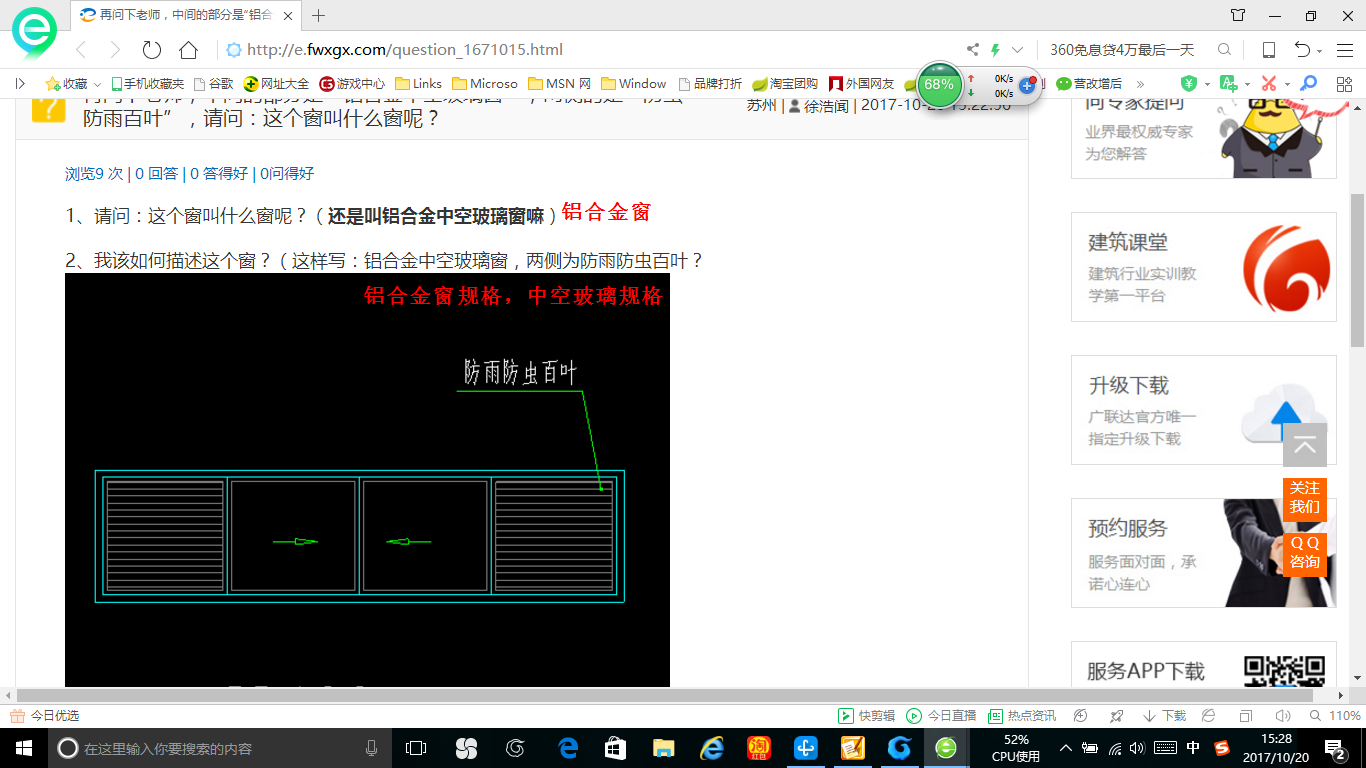Viewport: 1366px width, 768px height.
Task: Click the browser back arrow
Action: click(80, 50)
